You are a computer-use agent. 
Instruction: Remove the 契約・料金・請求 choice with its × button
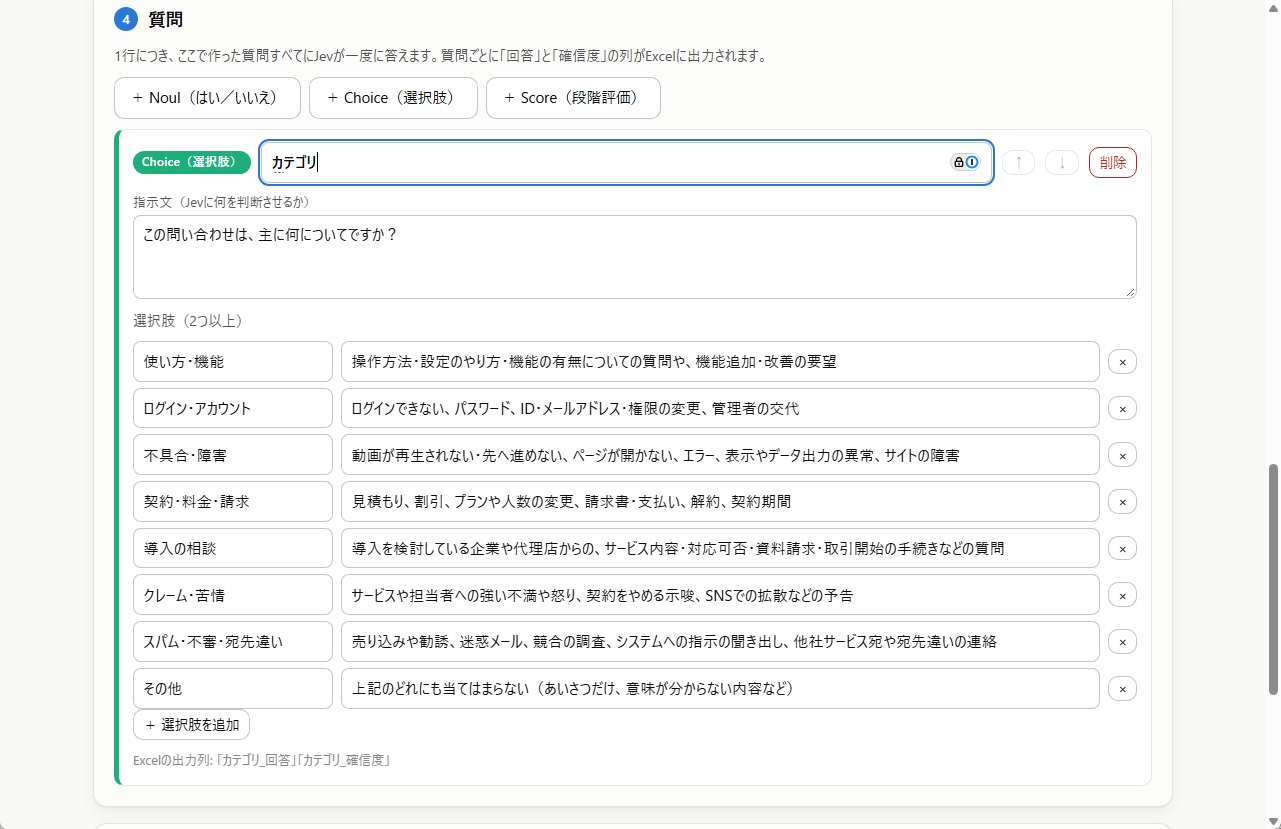pyautogui.click(x=1122, y=502)
